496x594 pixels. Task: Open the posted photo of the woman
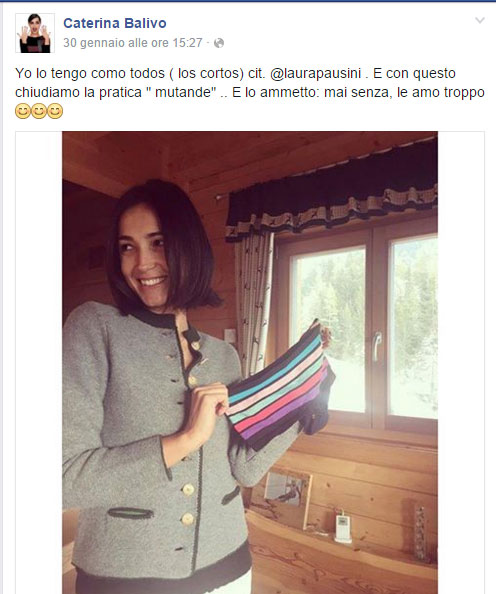pos(250,363)
